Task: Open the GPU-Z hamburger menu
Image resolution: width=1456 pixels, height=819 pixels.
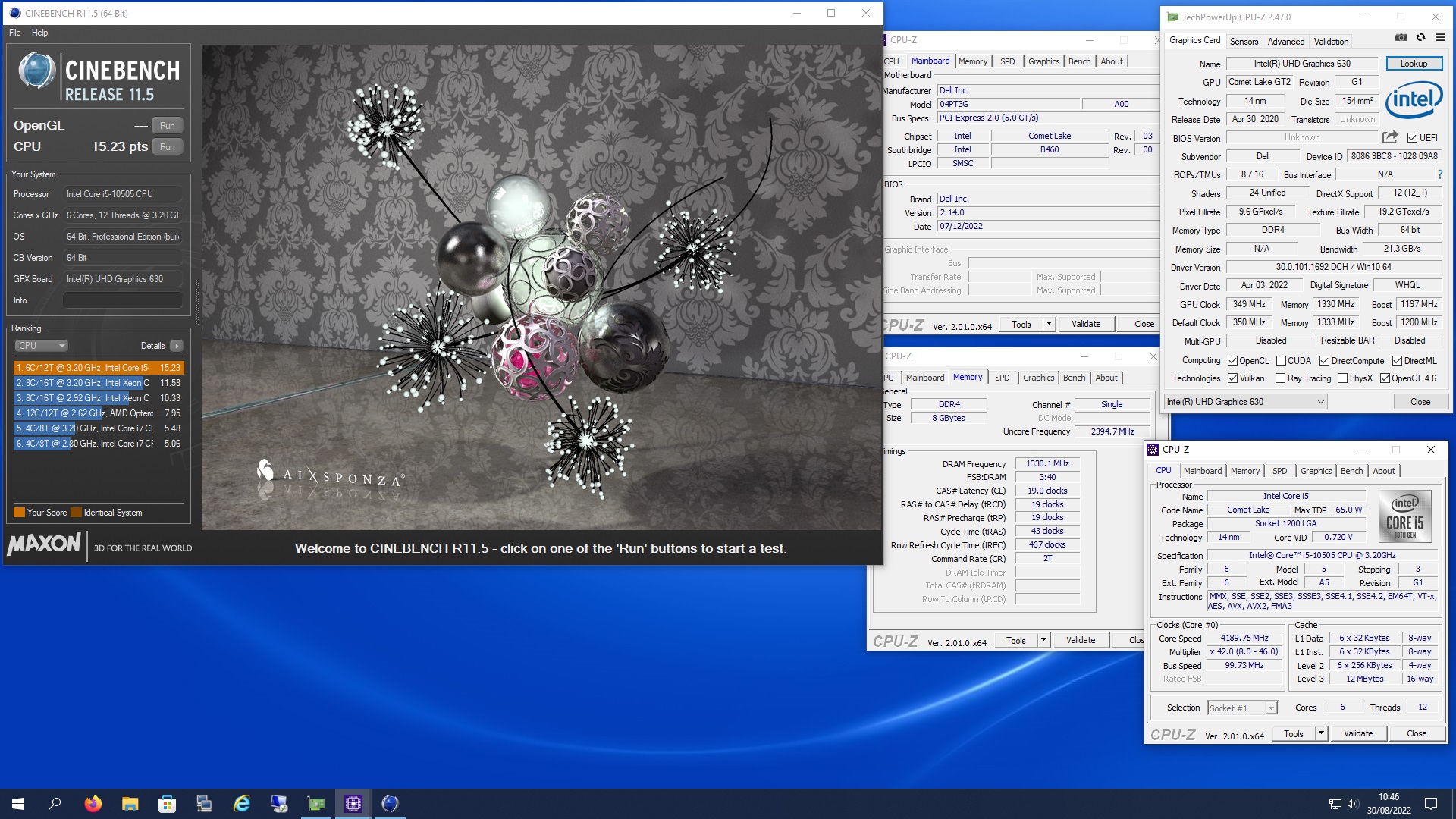Action: (1440, 37)
